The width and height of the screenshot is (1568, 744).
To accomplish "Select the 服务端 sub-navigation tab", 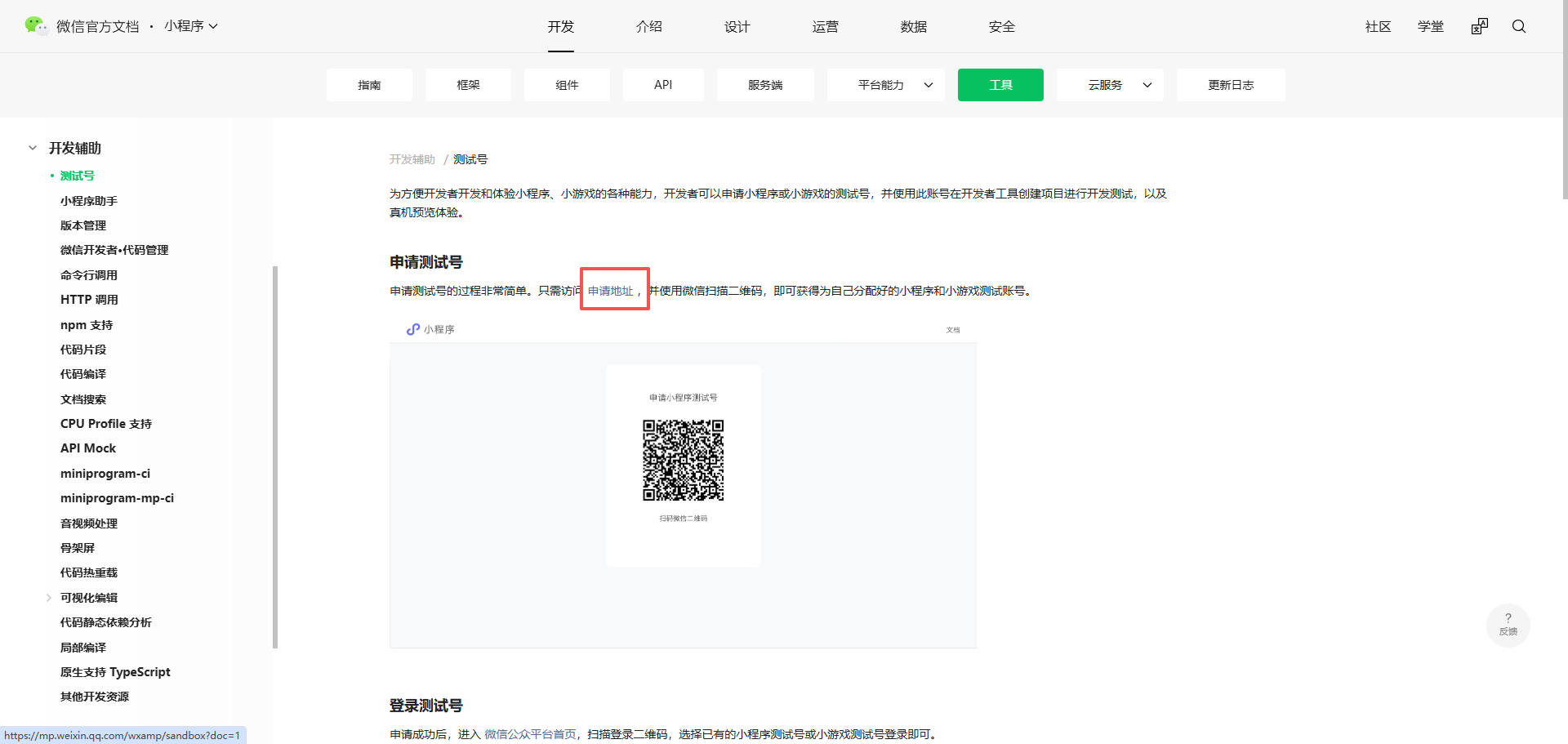I will point(765,85).
